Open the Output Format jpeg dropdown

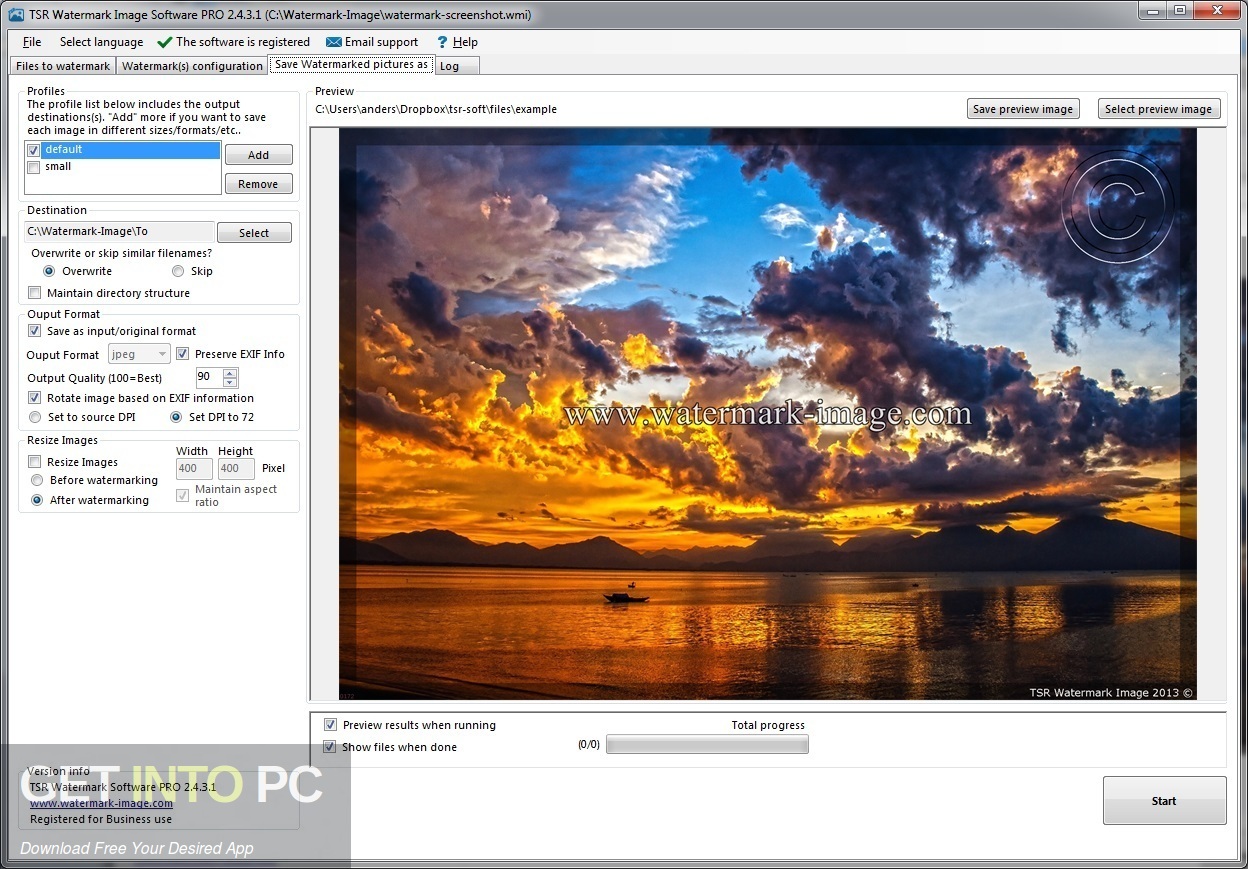(x=139, y=354)
